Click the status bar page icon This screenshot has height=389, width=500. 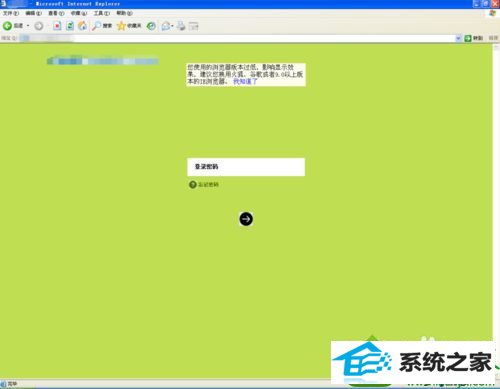tap(4, 384)
